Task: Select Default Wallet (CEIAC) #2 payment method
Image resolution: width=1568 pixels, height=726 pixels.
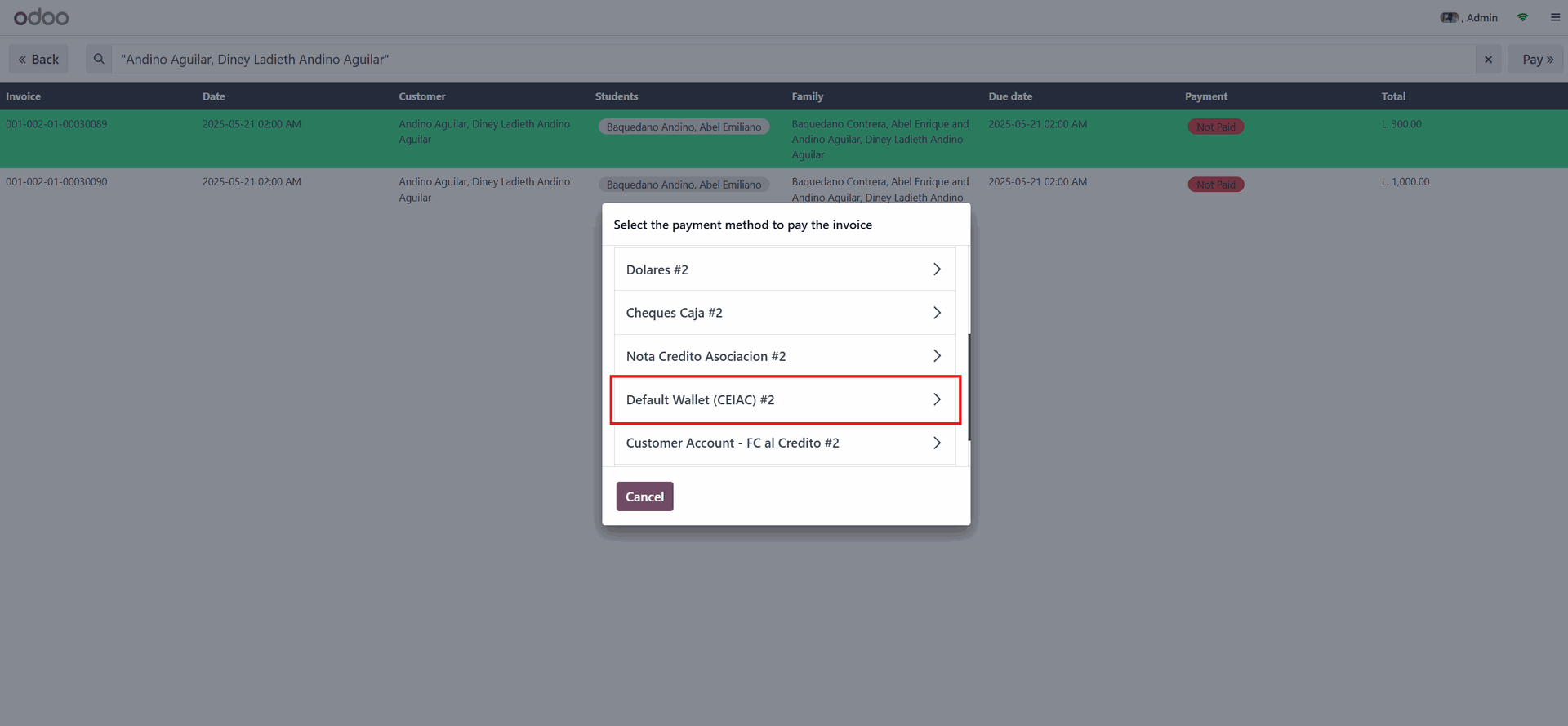Action: 785,399
